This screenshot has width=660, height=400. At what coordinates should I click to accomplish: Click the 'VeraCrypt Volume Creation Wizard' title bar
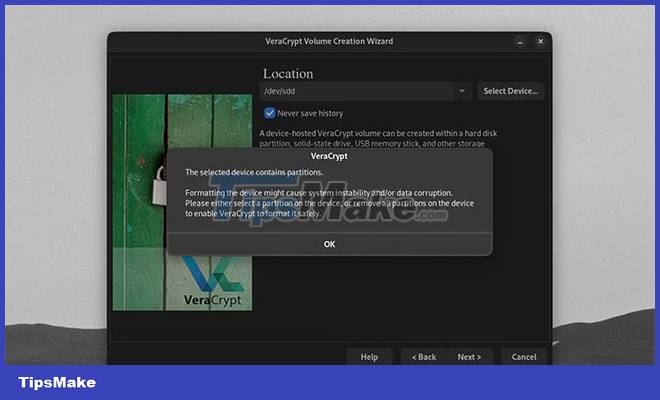click(329, 41)
